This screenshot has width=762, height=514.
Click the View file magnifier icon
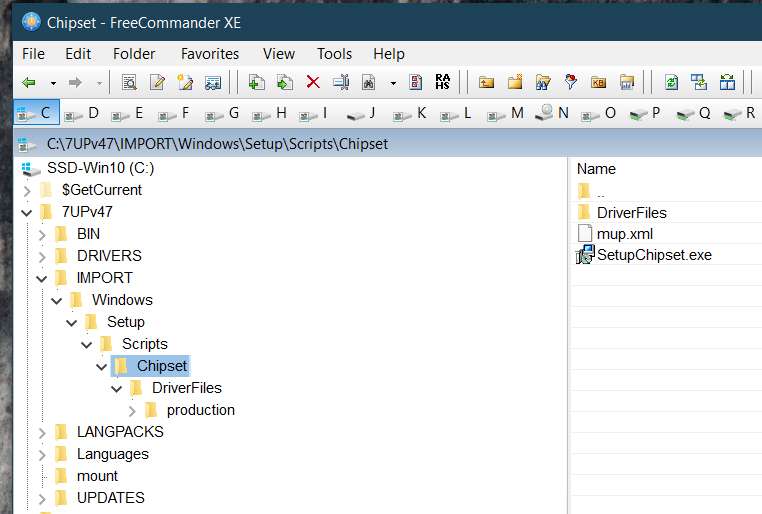coord(129,83)
